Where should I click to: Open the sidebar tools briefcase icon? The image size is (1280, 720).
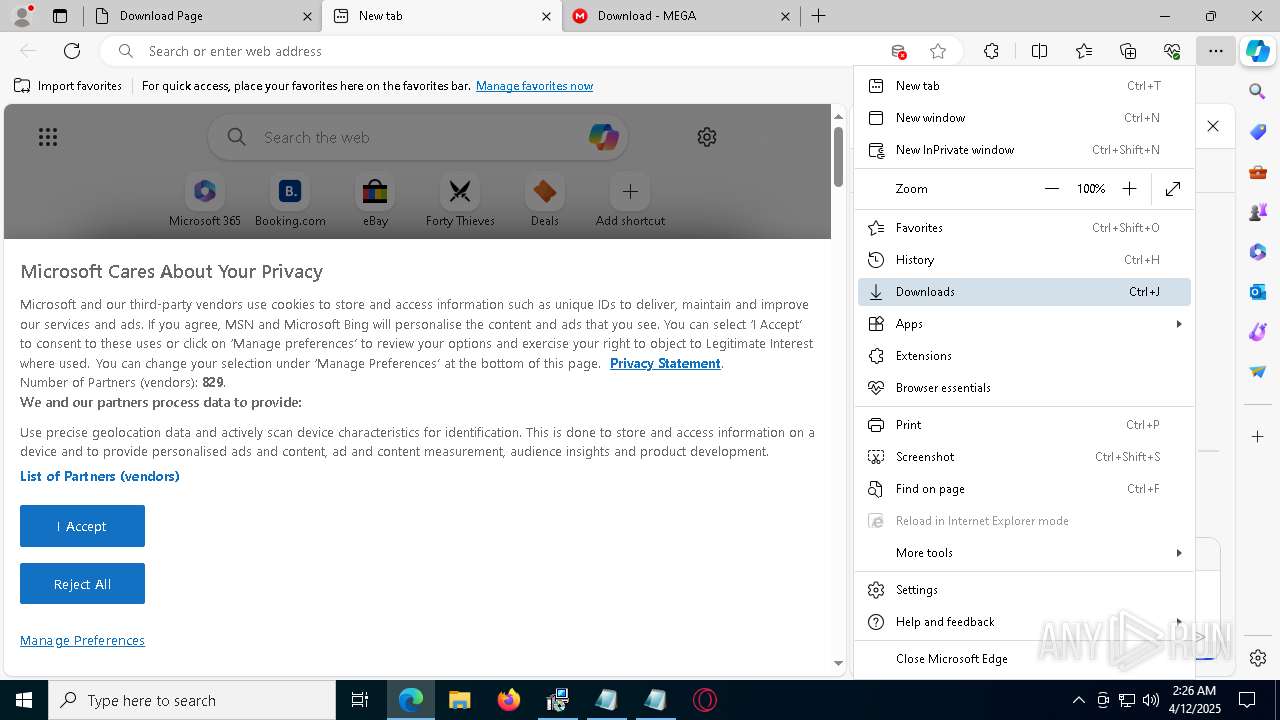[1258, 172]
